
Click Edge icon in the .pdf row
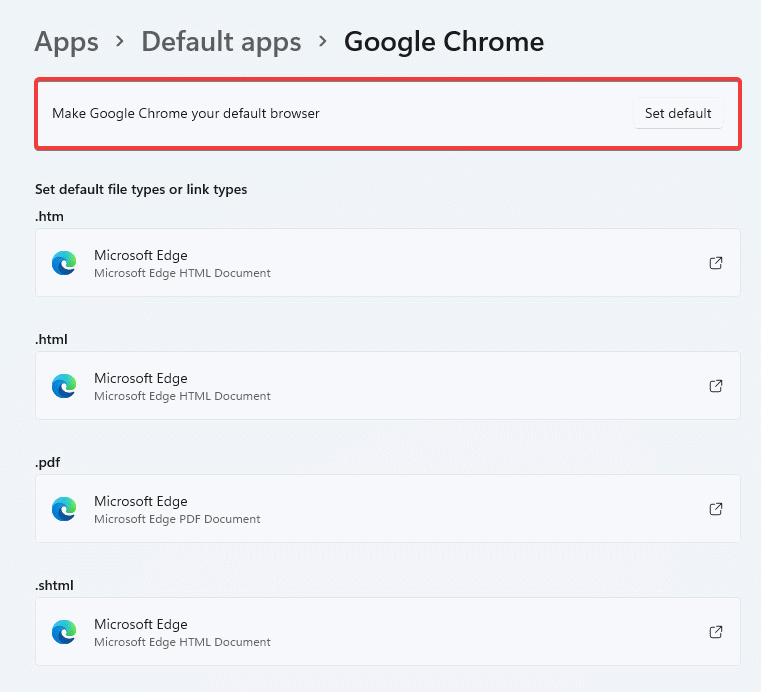[x=64, y=509]
